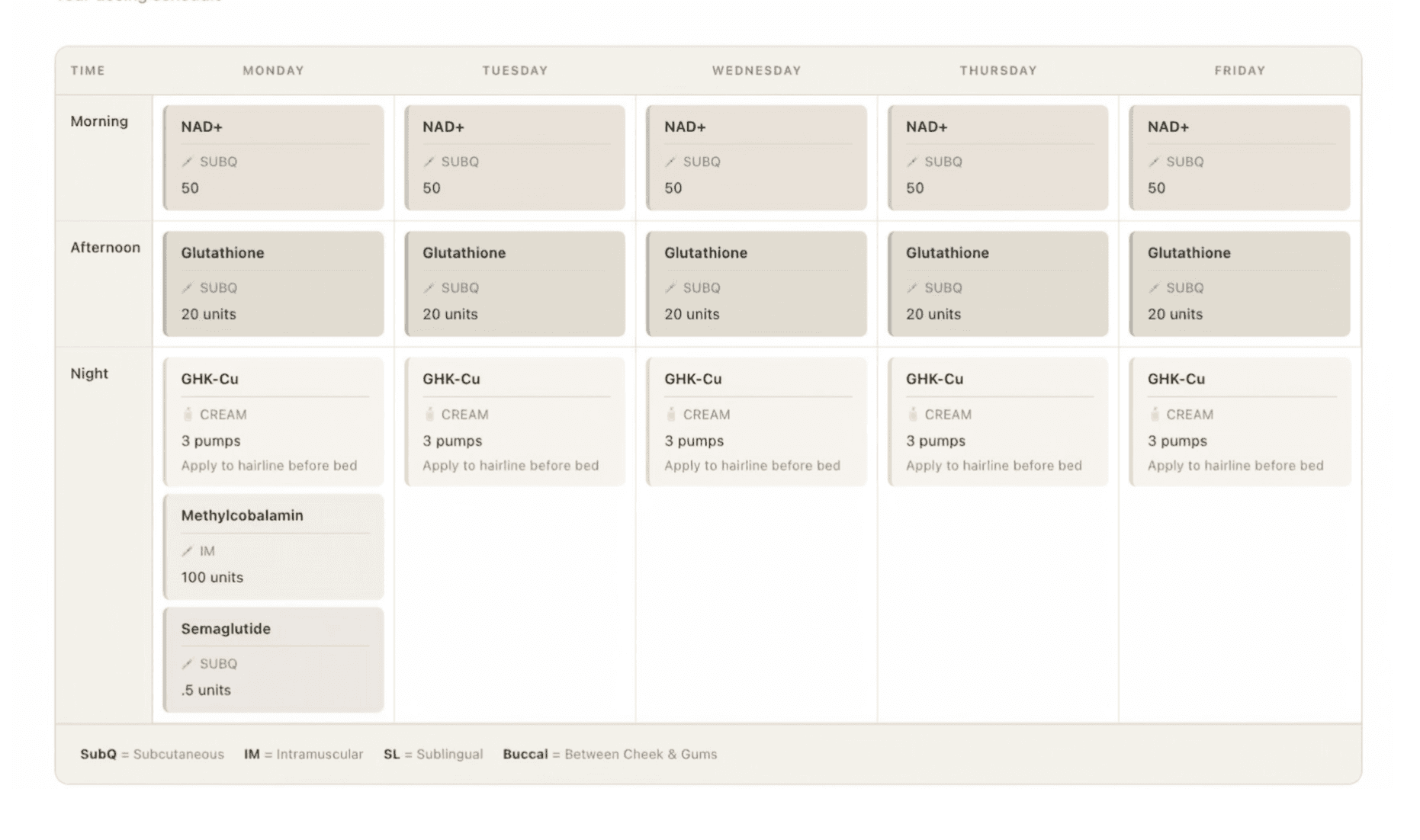Screen dimensions: 1420x840
Task: Click the syringe icon on Tuesday's Glutathione card
Action: pos(429,288)
